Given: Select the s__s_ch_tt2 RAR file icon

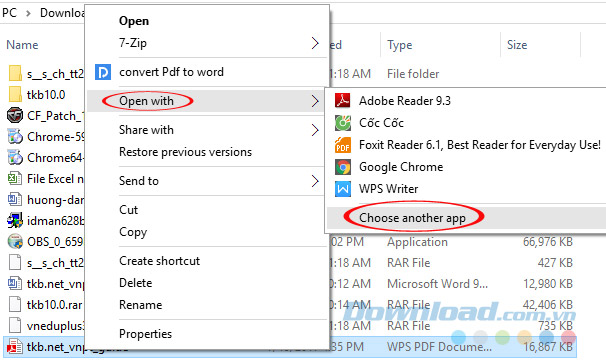Looking at the screenshot, I should click(x=15, y=262).
